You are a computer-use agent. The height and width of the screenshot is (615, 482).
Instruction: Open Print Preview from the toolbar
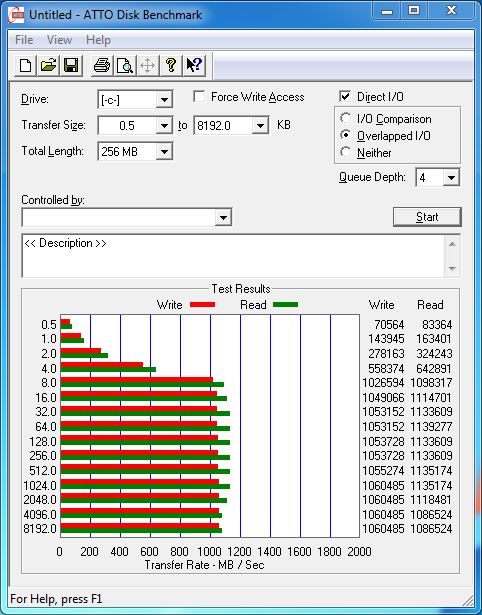click(125, 65)
